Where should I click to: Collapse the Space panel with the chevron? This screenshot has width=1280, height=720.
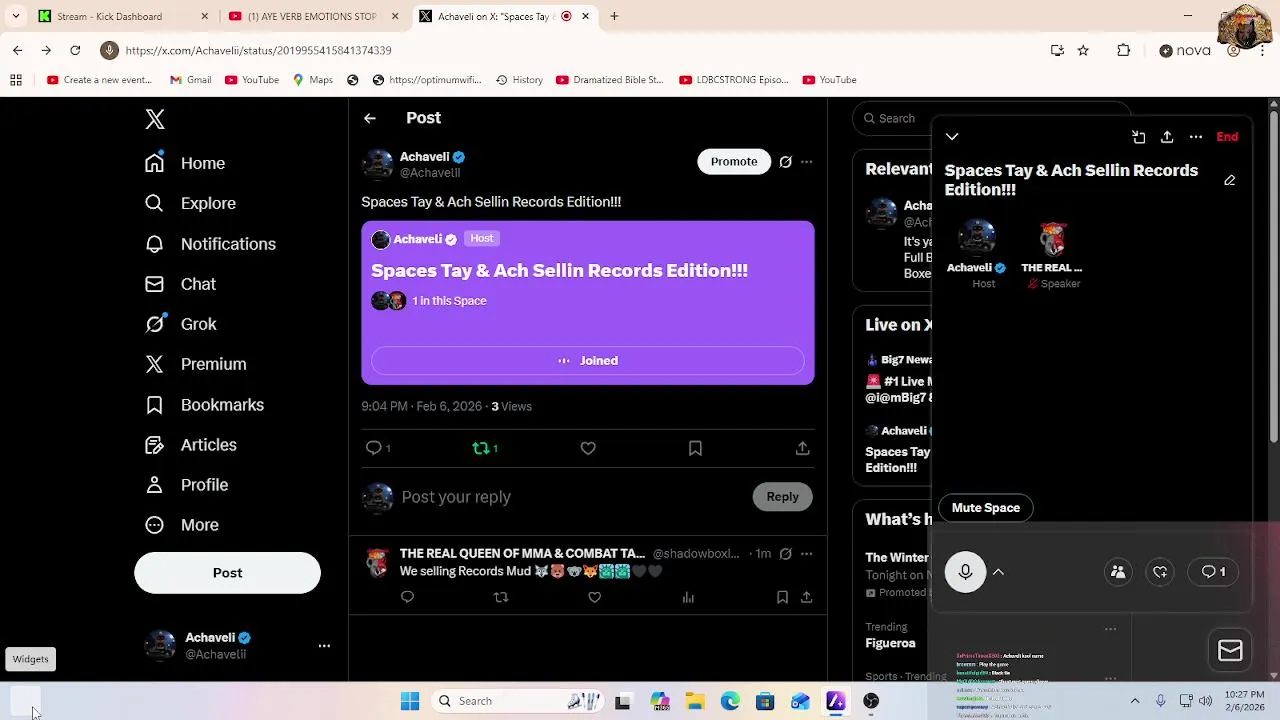tap(952, 137)
